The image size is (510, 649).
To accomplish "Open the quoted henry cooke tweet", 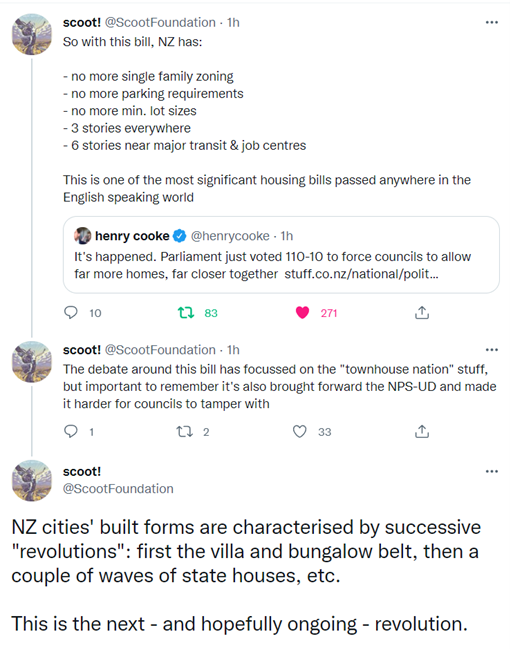I will pyautogui.click(x=281, y=255).
